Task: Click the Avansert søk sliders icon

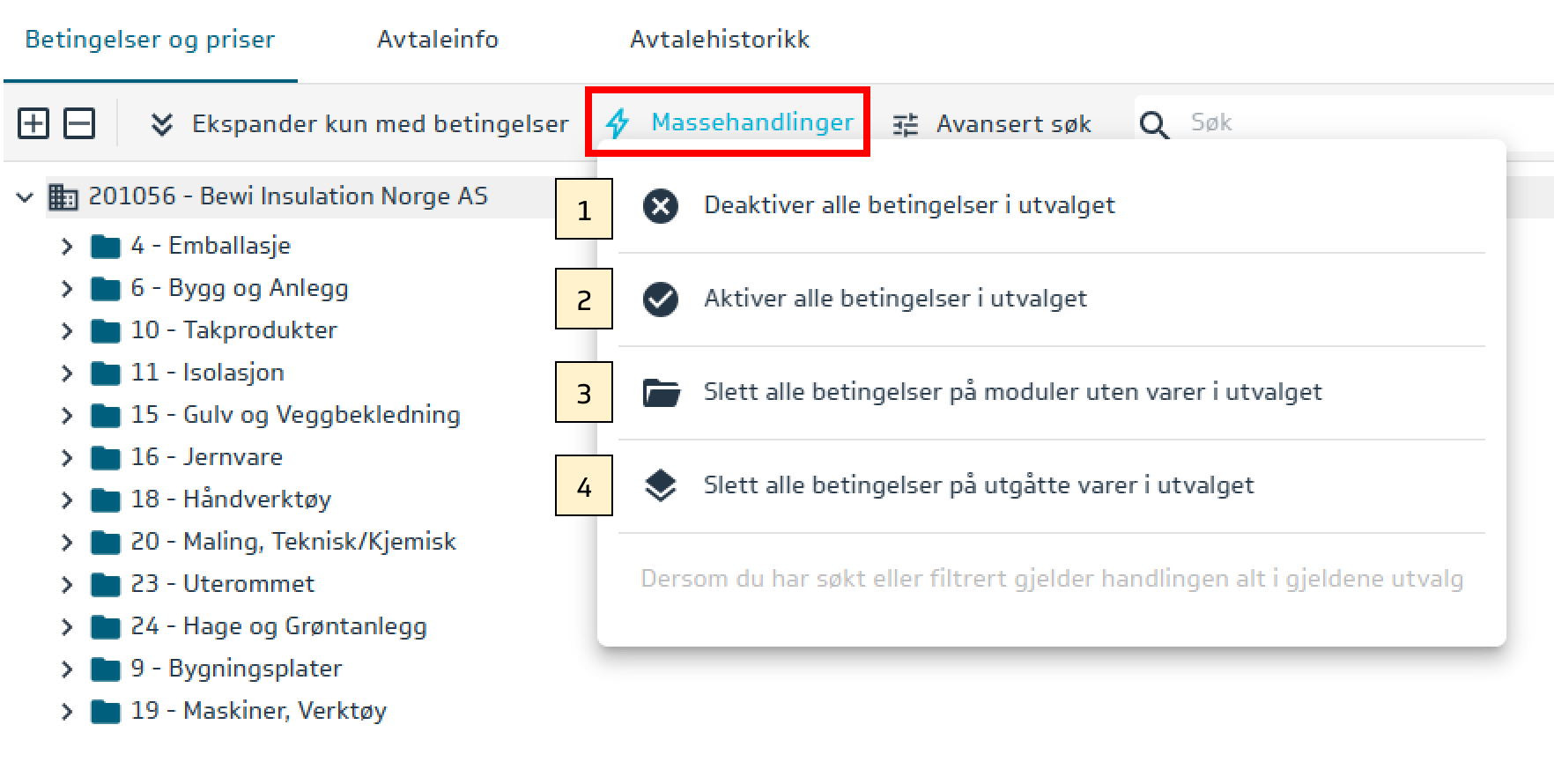Action: coord(906,124)
